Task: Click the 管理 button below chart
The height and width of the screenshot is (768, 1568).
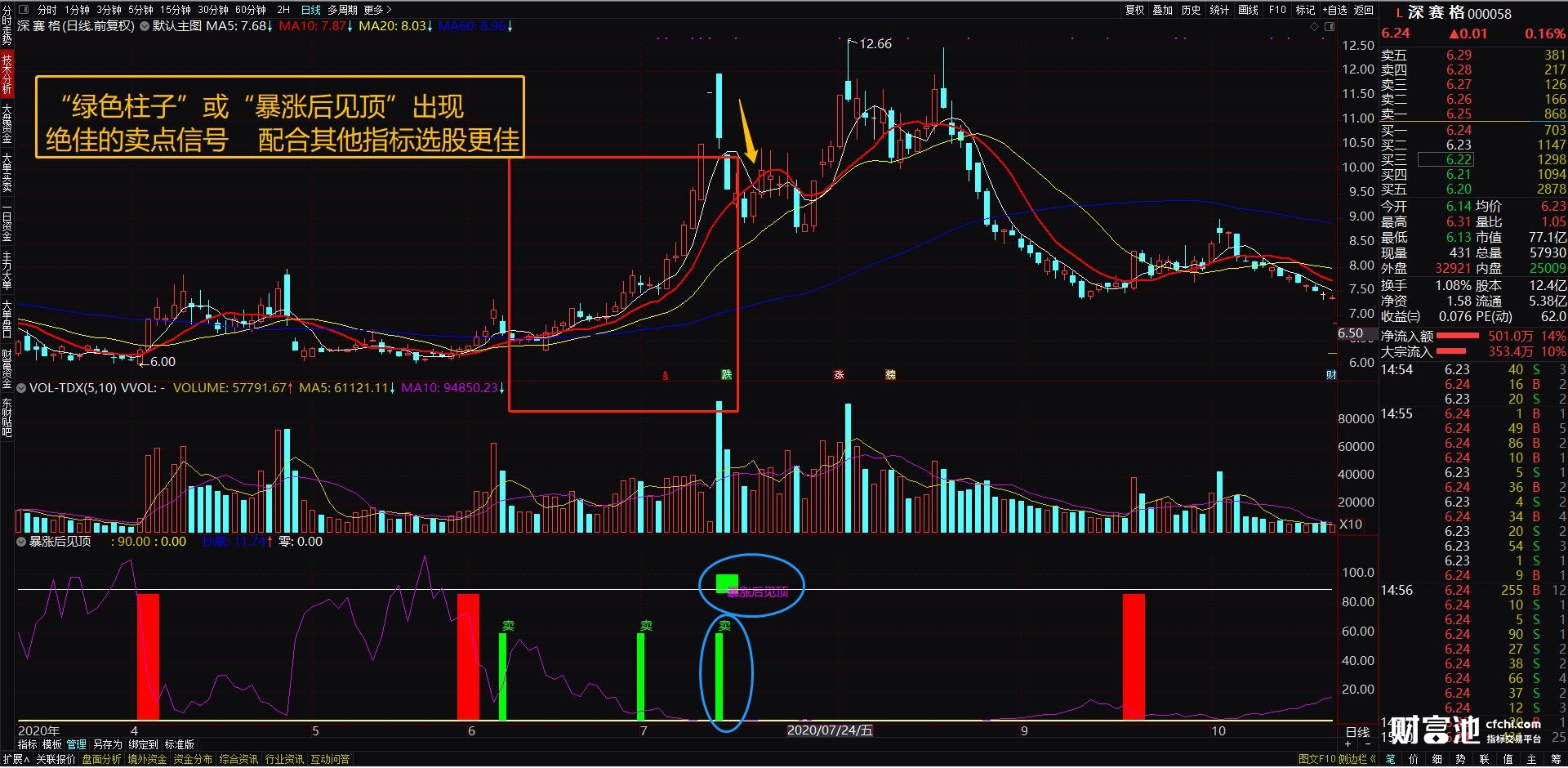Action: pyautogui.click(x=77, y=745)
